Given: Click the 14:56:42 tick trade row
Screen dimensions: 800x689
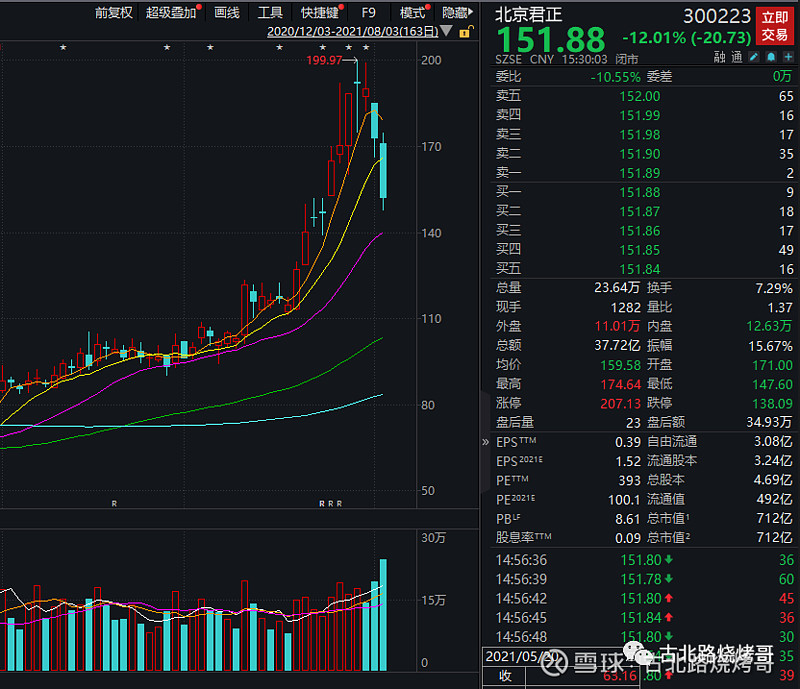Looking at the screenshot, I should pos(644,598).
